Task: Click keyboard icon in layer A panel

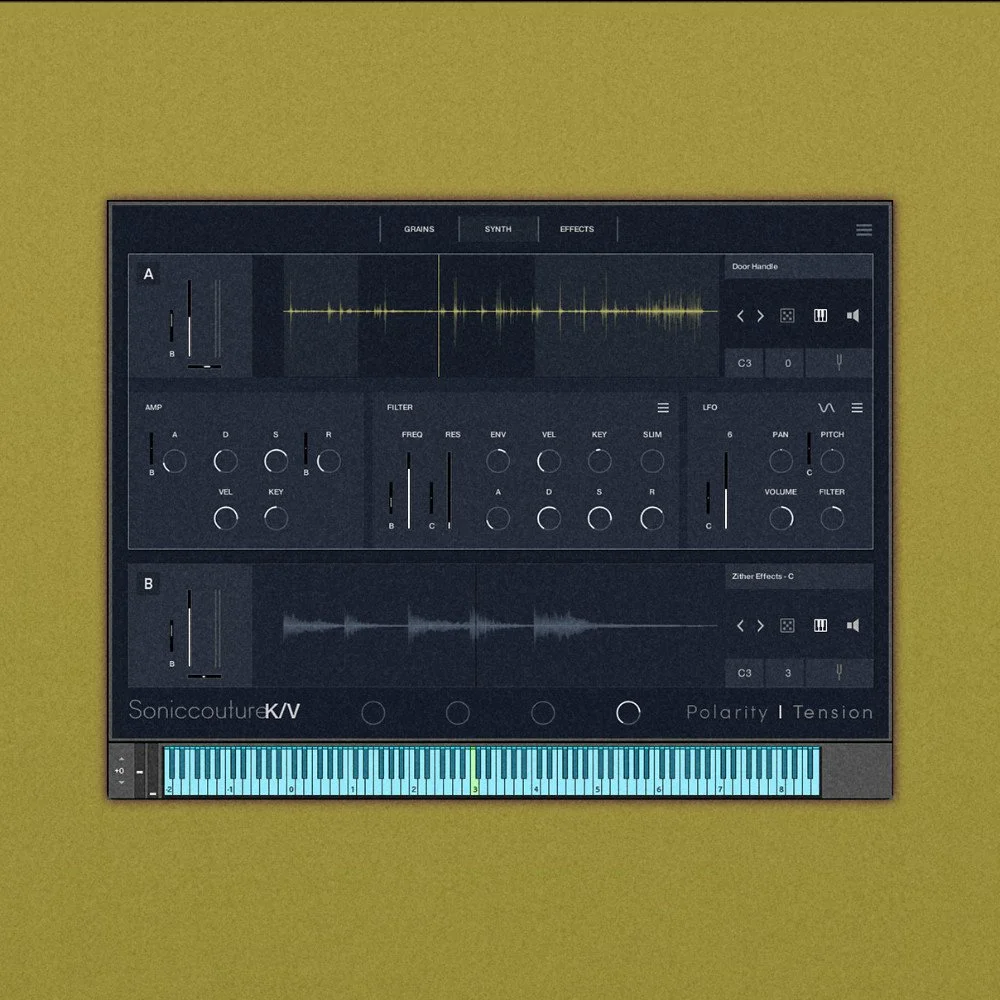Action: [x=821, y=316]
